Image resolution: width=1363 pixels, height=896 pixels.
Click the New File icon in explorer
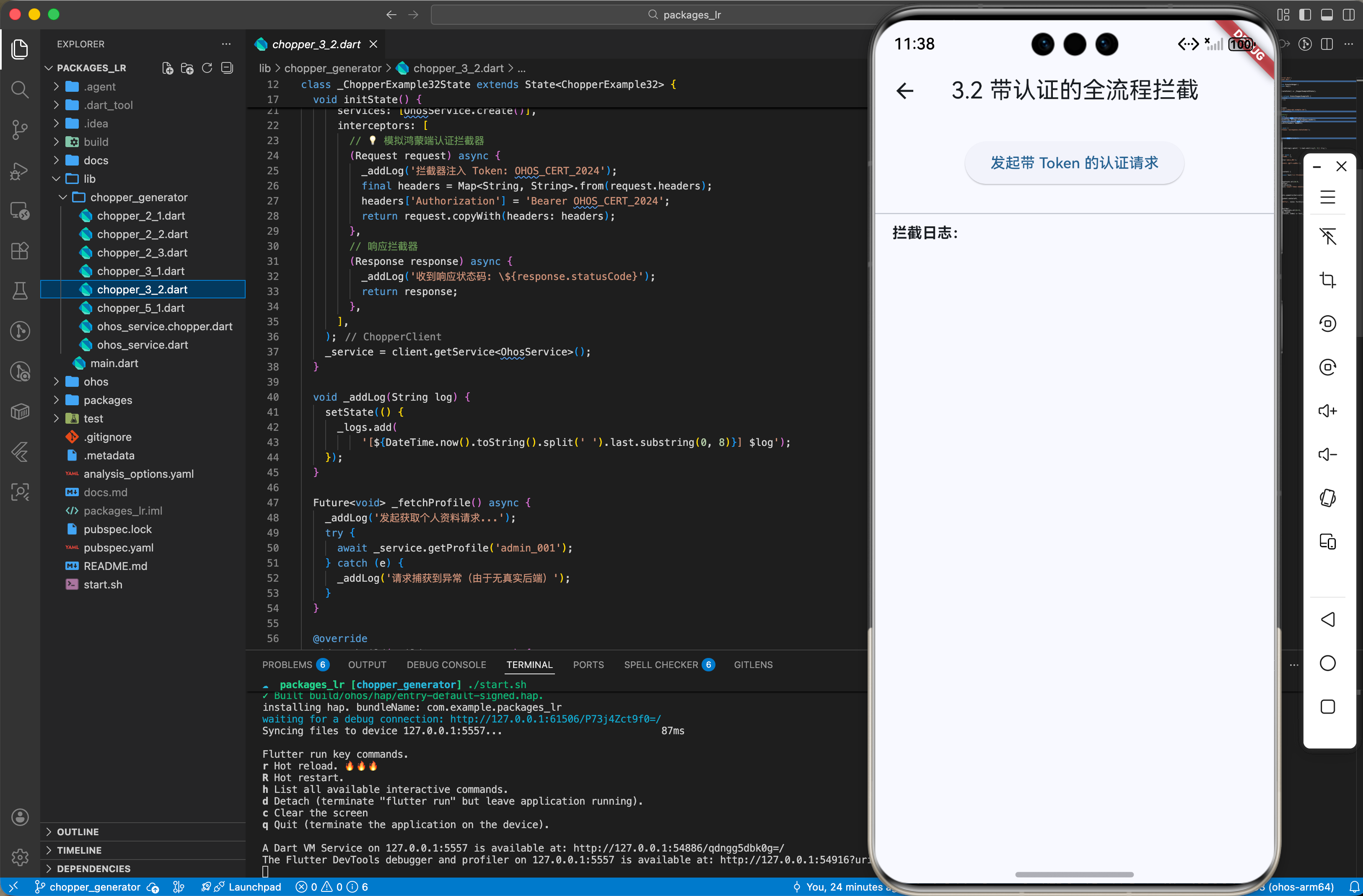(x=168, y=68)
